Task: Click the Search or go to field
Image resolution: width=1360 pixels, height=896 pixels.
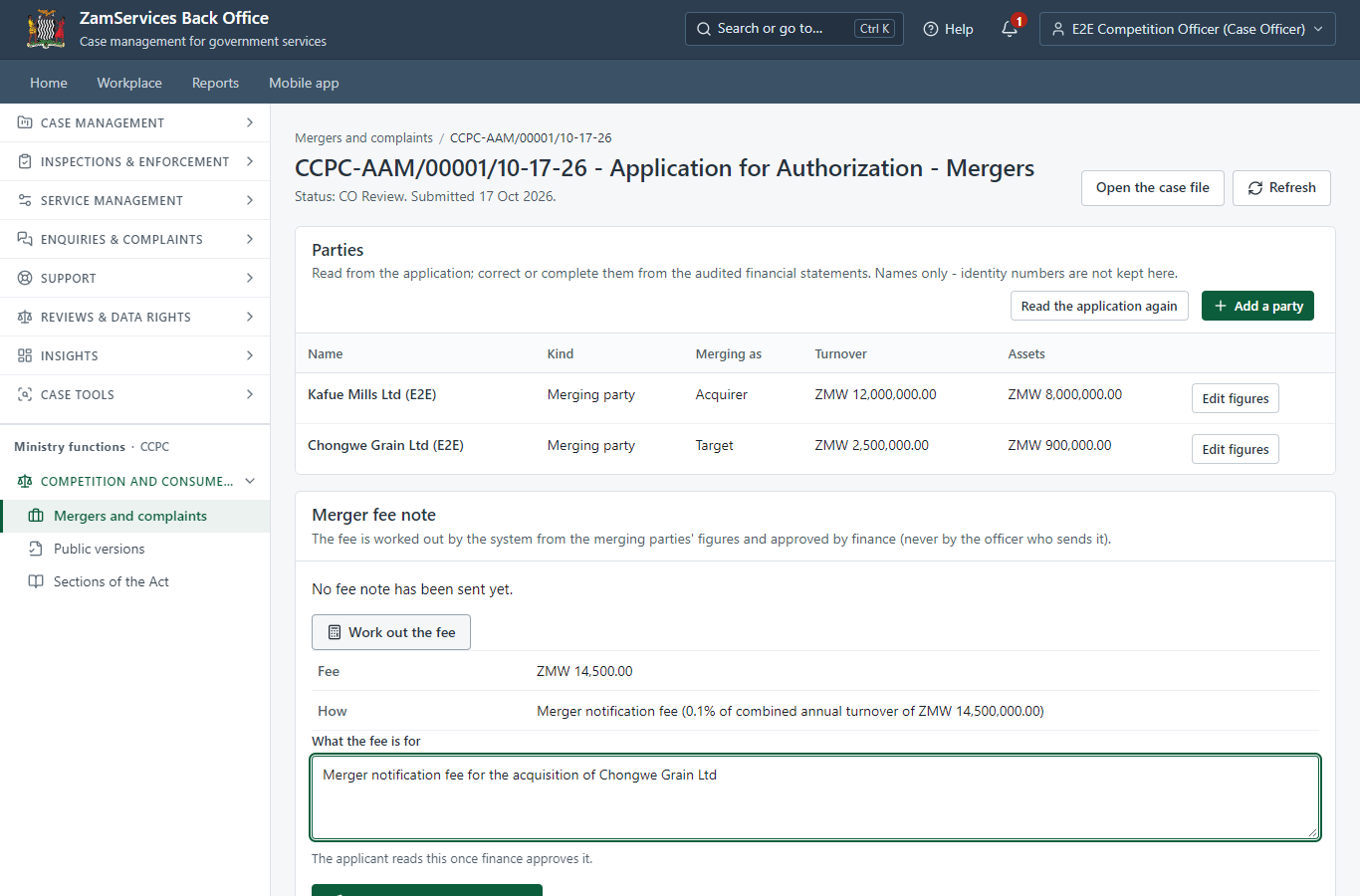Action: (x=793, y=29)
